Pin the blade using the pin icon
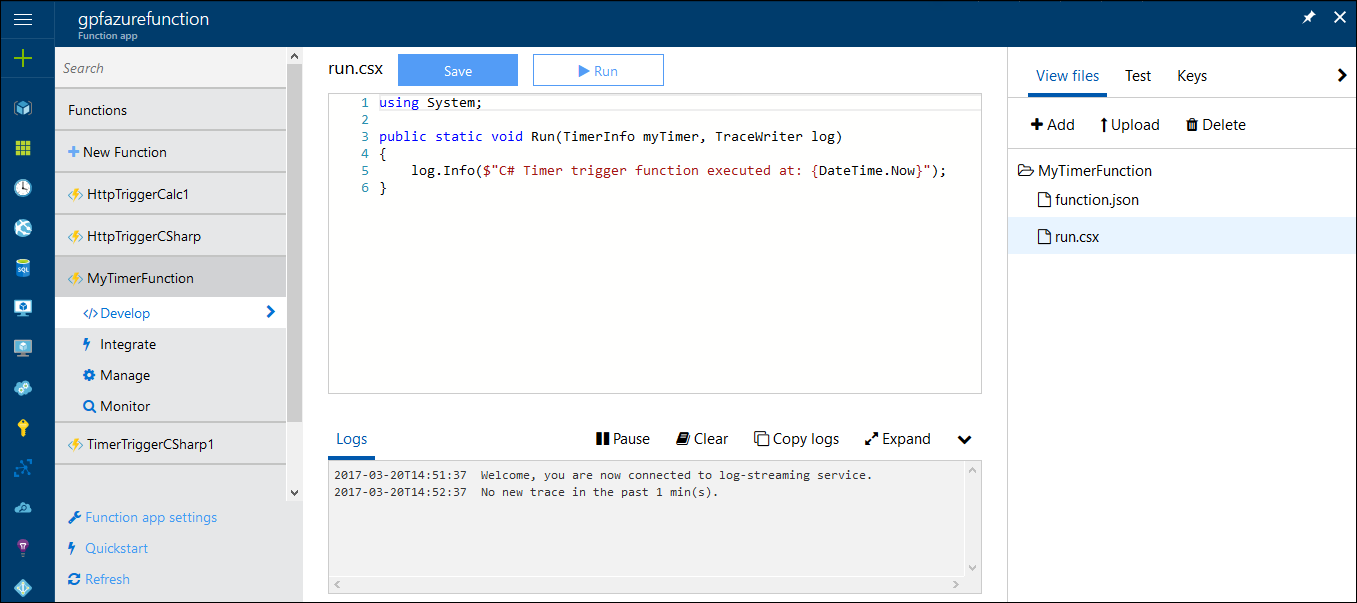The image size is (1357, 603). coord(1309,18)
